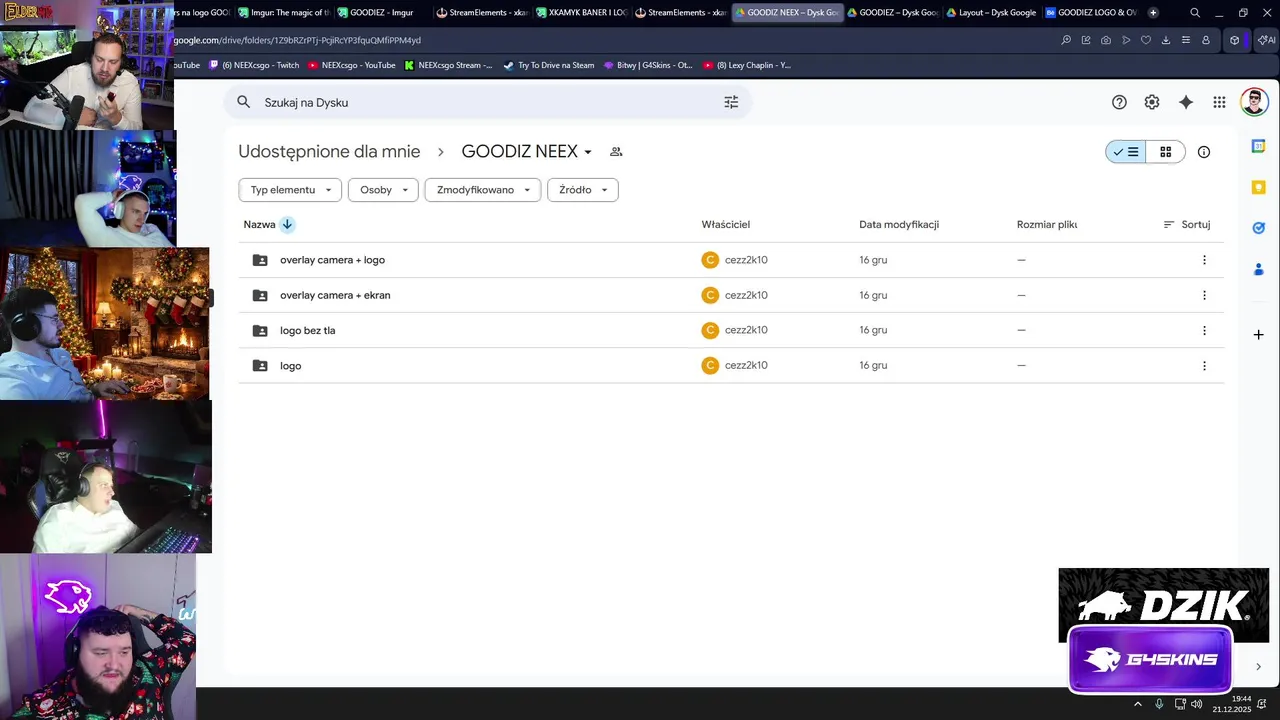Open more actions for overlay camera + ekran
The image size is (1280, 720).
[1204, 295]
